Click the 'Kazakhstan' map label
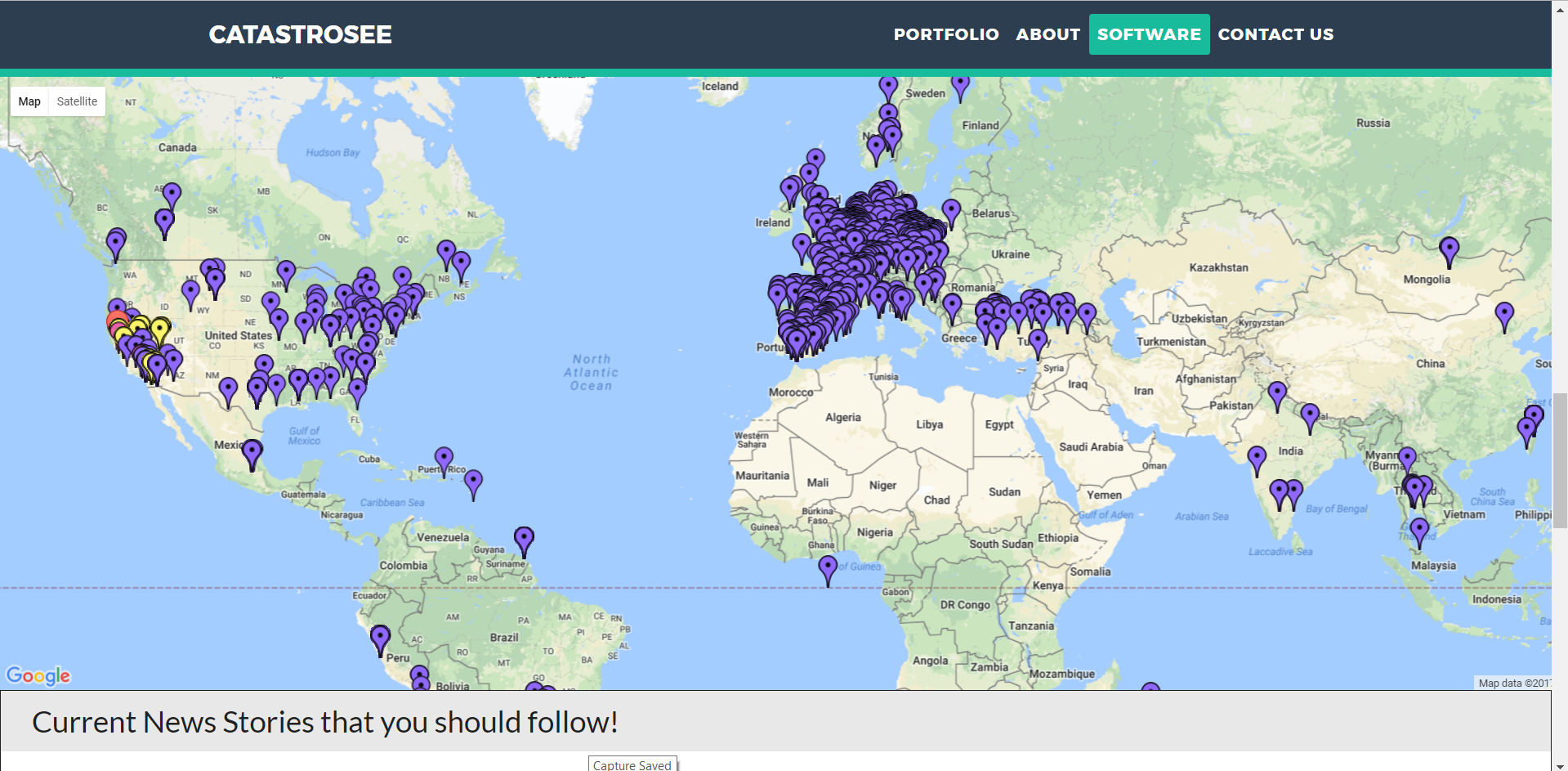1568x771 pixels. 1218,267
